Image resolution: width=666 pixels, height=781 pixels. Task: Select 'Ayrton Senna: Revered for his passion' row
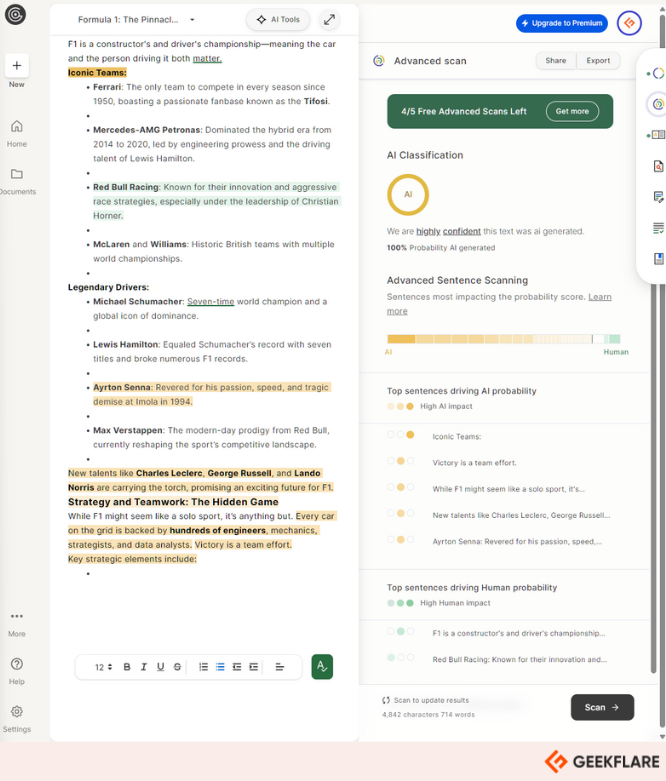click(x=517, y=541)
